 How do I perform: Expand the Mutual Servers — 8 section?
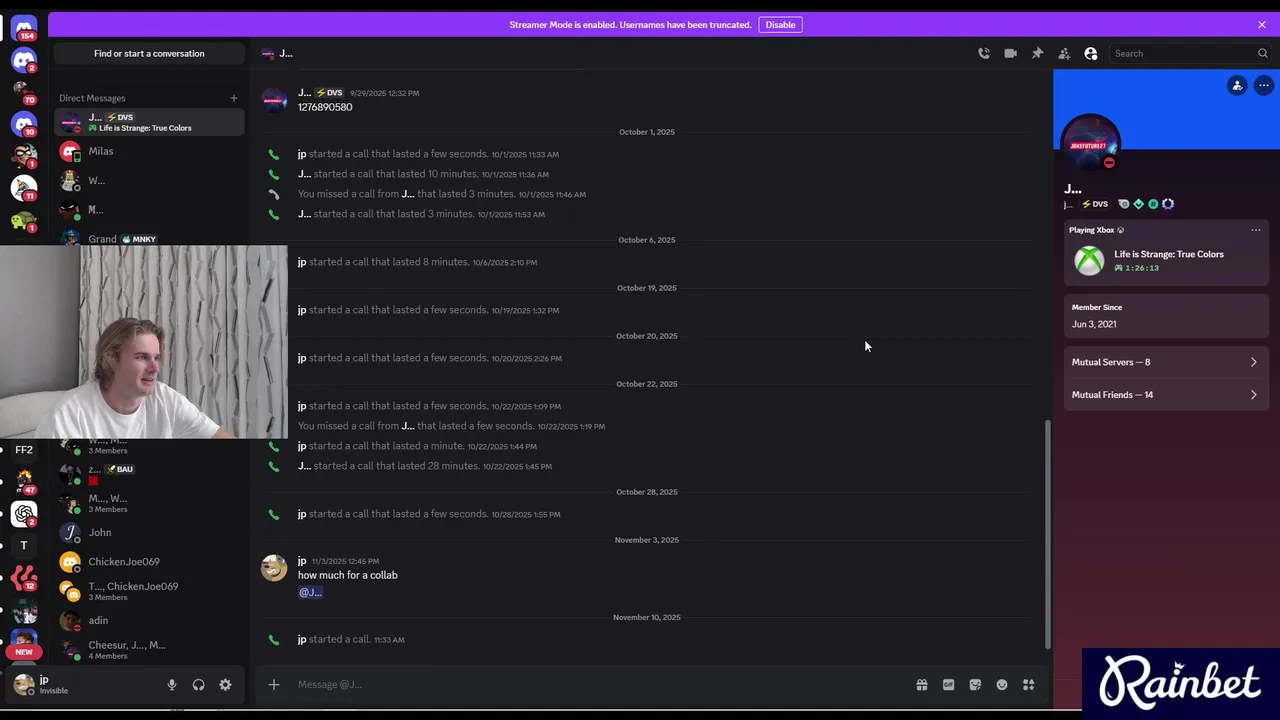tap(1165, 362)
